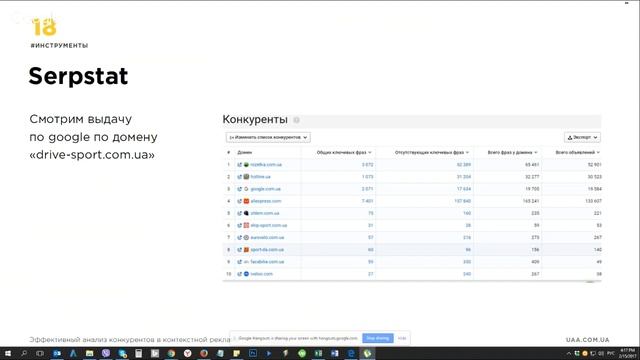Click the yellow 18 logo
The image size is (640, 360).
[44, 27]
